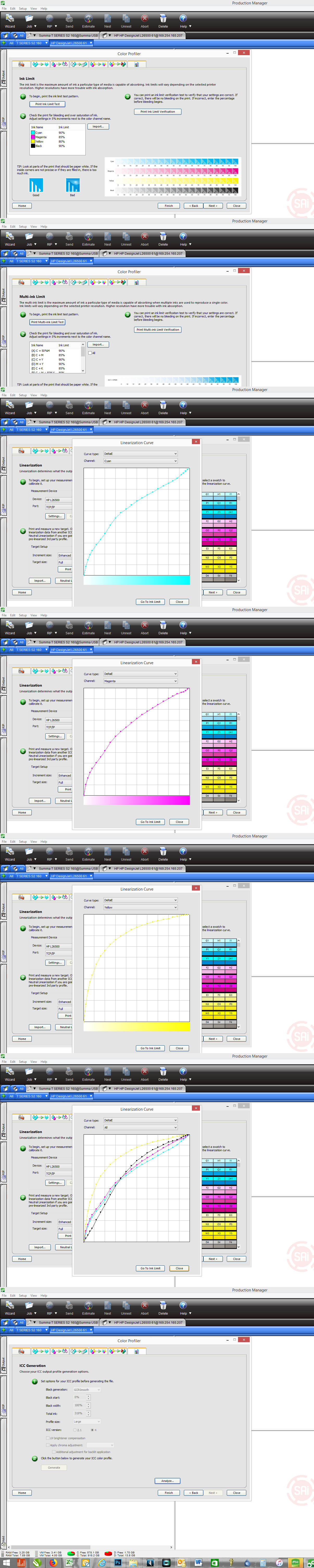314x1568 pixels.
Task: Open Photoshop from the Windows taskbar
Action: pos(118,1563)
